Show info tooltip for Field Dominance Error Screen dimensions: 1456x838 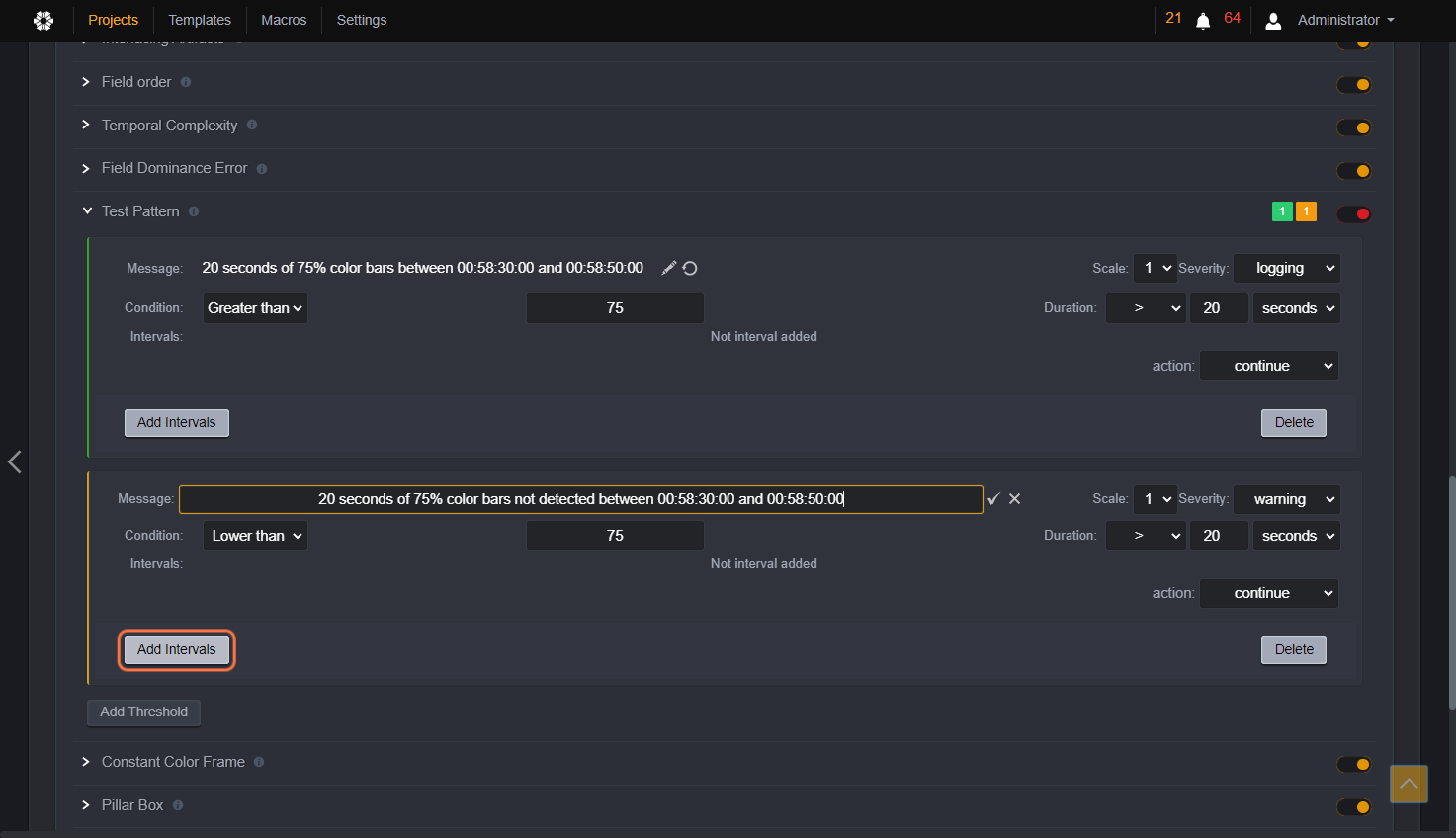262,169
